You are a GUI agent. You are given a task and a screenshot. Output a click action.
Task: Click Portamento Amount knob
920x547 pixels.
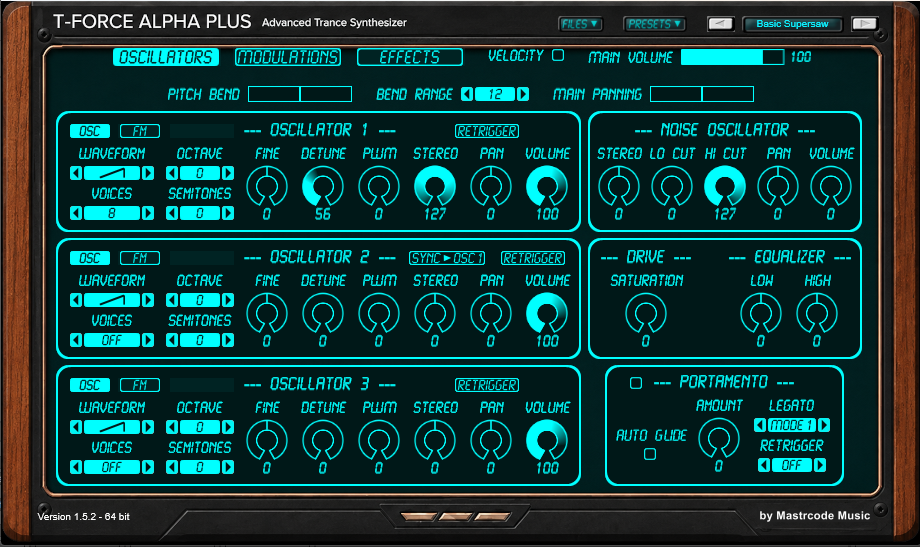(718, 439)
